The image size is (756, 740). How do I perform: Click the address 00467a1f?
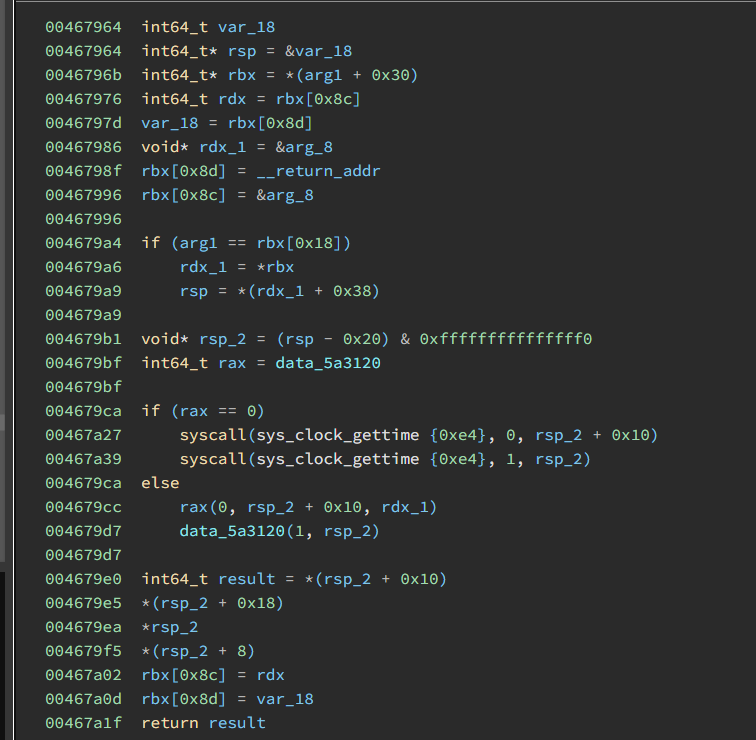[83, 723]
